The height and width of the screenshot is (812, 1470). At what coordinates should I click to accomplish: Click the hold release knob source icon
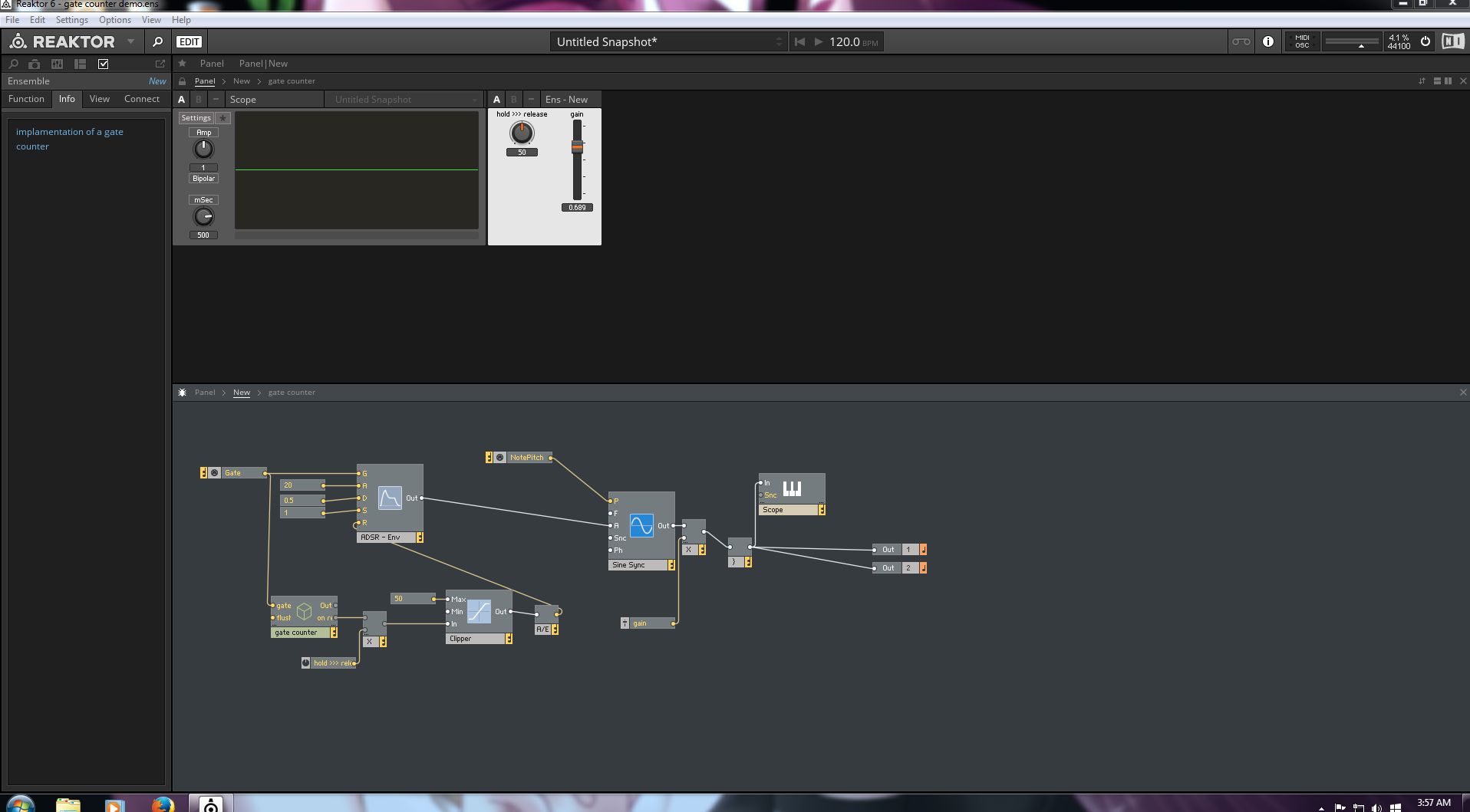click(x=305, y=663)
